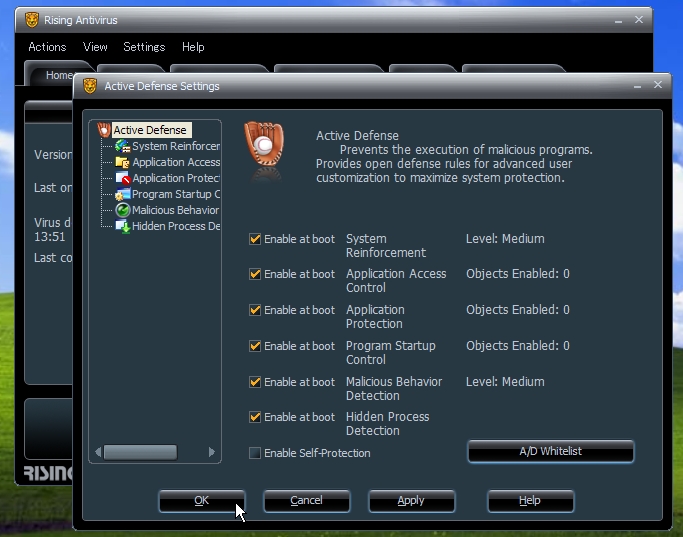Click Application Access Control 'Objects Enabled: 0'

tap(518, 274)
